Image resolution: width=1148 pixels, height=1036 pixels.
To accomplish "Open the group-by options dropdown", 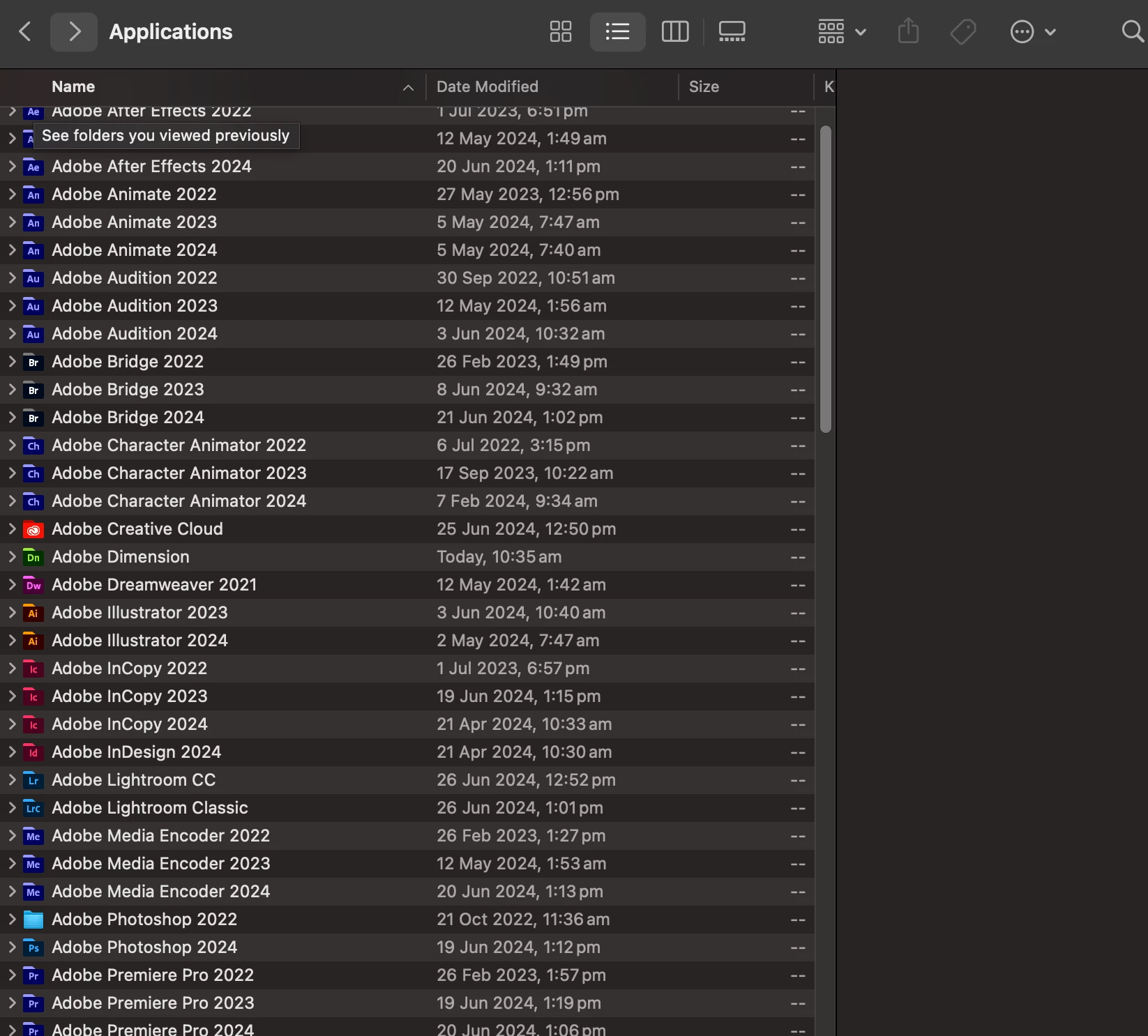I will (843, 31).
